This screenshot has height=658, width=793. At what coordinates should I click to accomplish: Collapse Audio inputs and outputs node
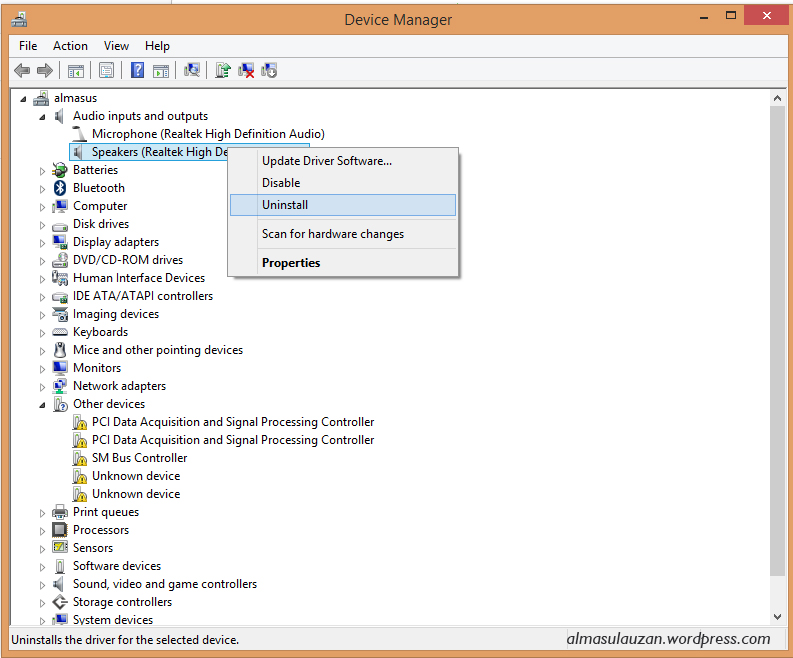click(x=42, y=117)
